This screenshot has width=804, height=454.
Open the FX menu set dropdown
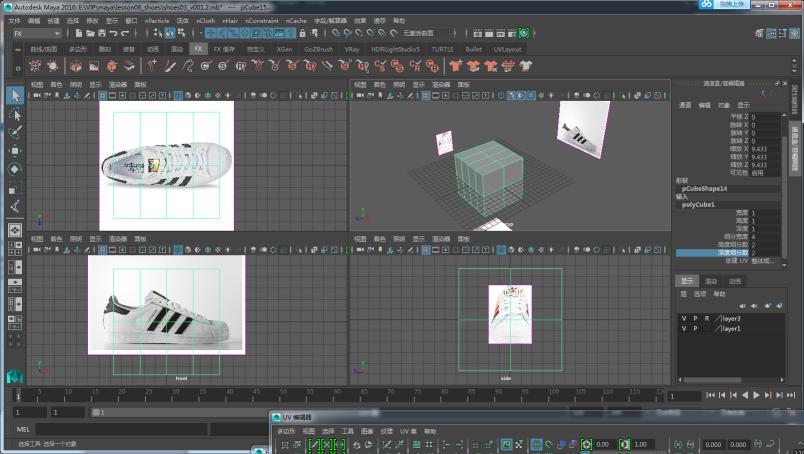[36, 33]
